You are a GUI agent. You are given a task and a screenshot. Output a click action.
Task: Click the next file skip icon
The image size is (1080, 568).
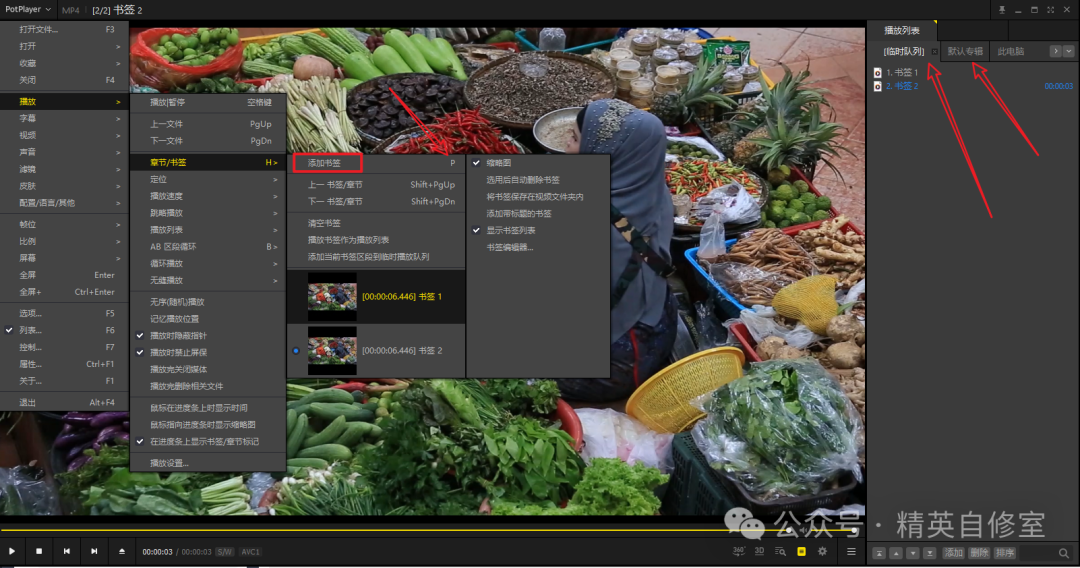coord(94,551)
